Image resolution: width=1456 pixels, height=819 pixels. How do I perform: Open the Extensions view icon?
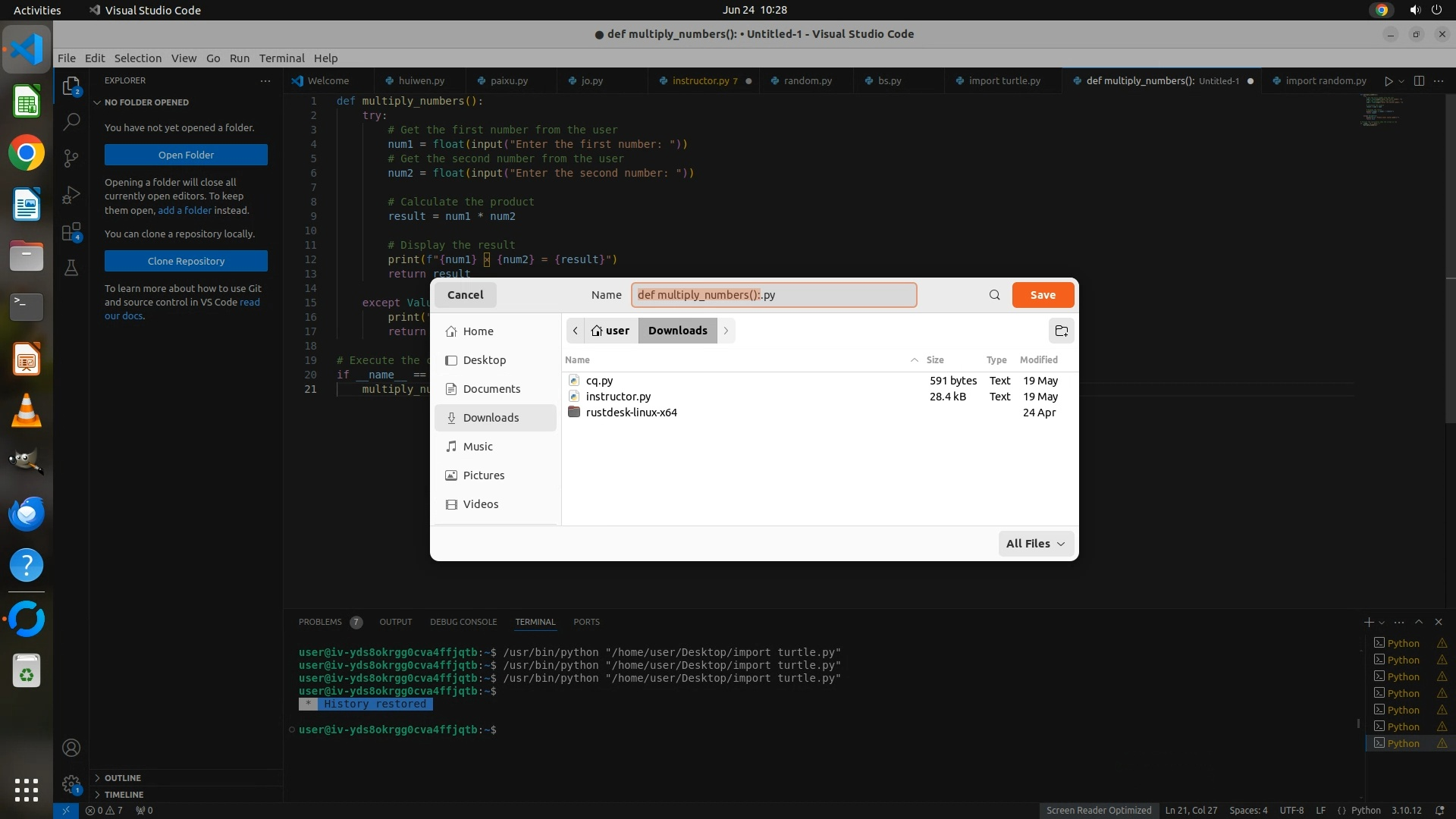[71, 232]
